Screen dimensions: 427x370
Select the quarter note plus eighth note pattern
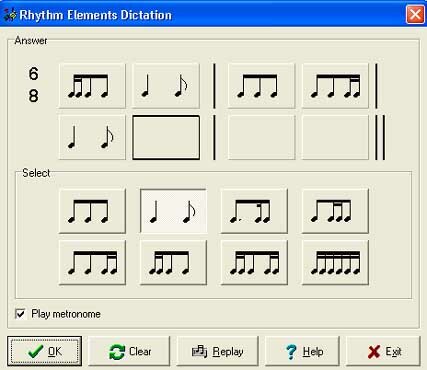(173, 211)
